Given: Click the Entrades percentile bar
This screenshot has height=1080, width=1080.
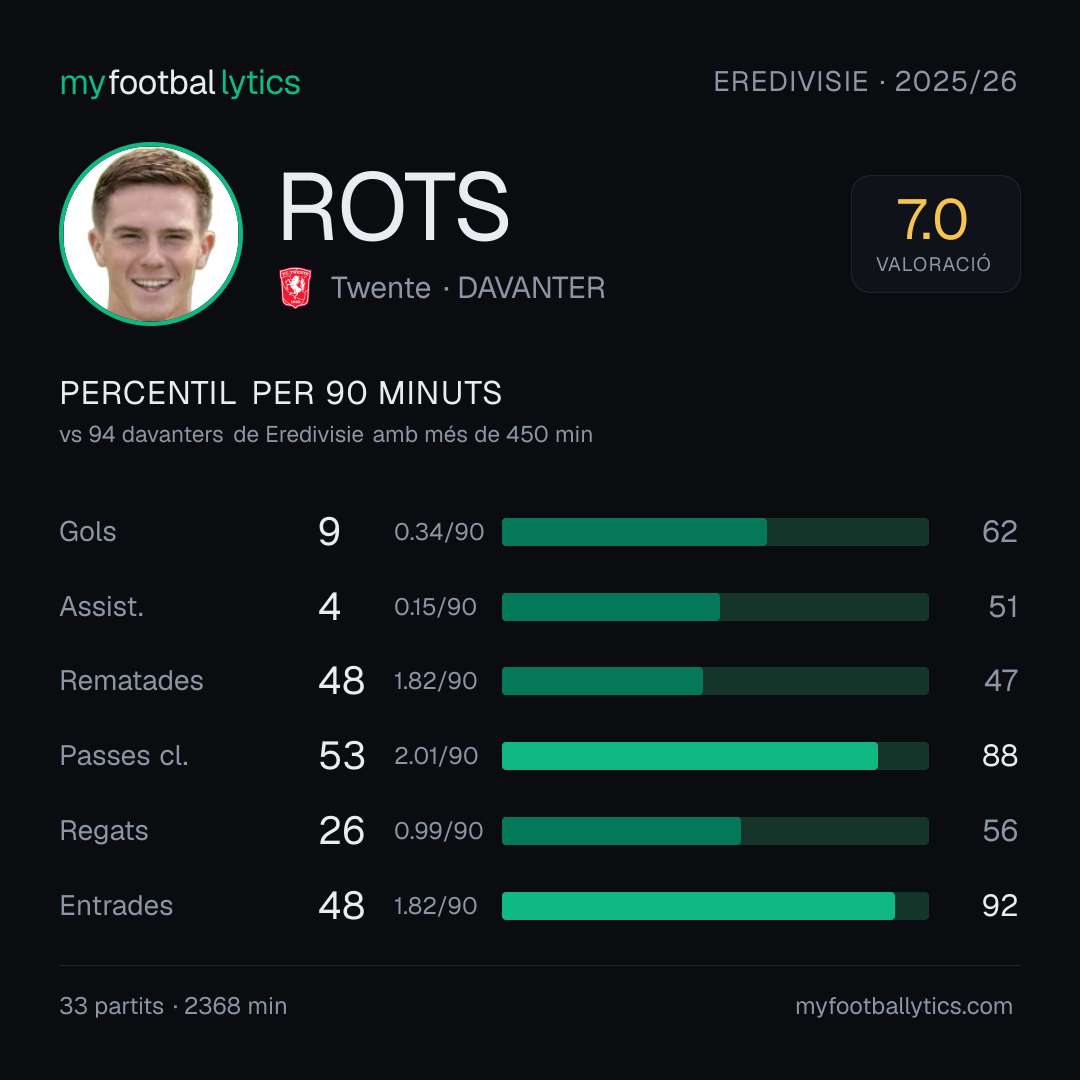Looking at the screenshot, I should (715, 906).
